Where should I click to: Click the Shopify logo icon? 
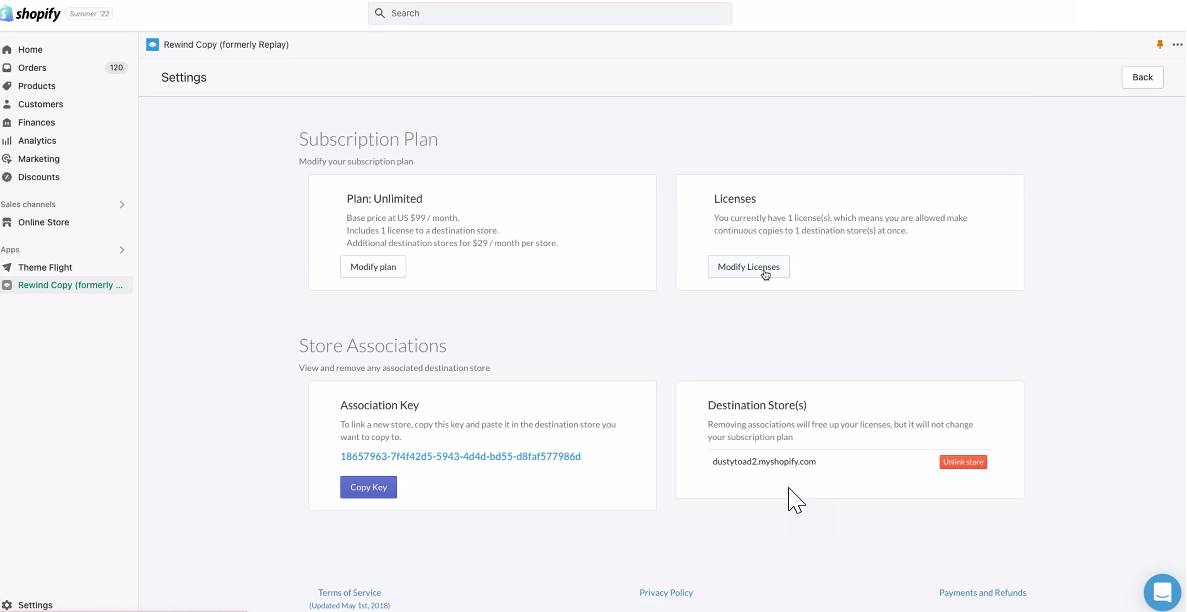pos(6,13)
